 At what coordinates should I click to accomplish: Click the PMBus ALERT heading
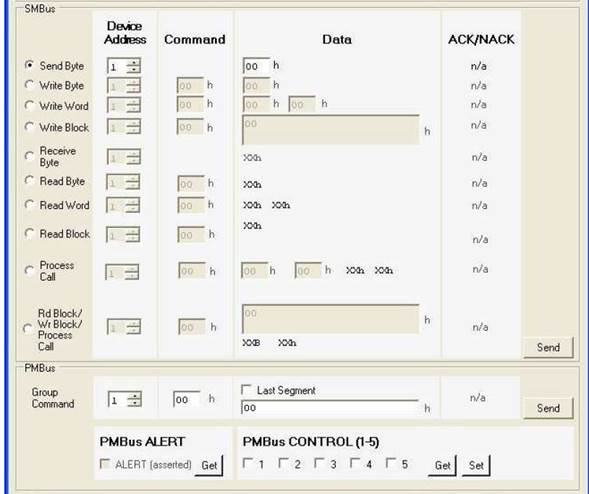tap(142, 442)
